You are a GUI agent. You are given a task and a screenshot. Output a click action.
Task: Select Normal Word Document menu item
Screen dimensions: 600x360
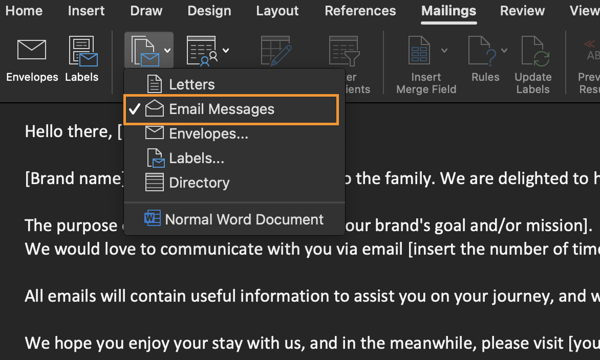[x=234, y=219]
